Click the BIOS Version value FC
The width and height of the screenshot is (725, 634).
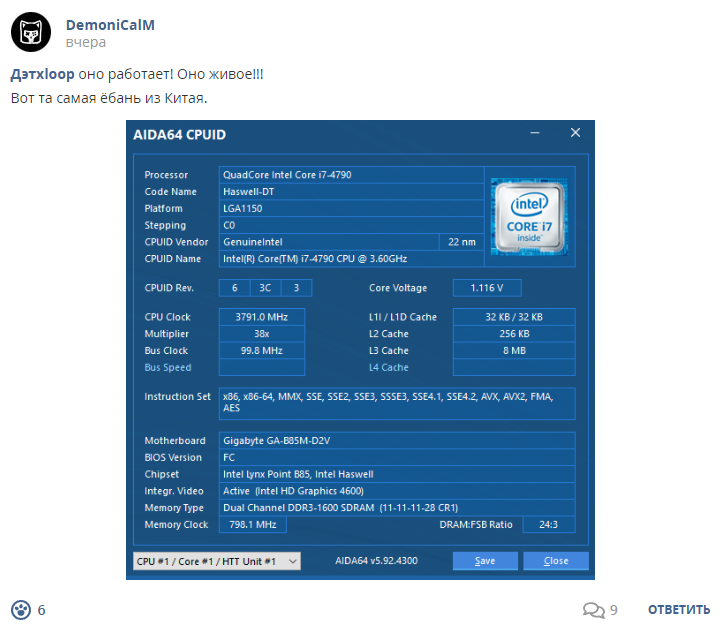click(x=397, y=457)
